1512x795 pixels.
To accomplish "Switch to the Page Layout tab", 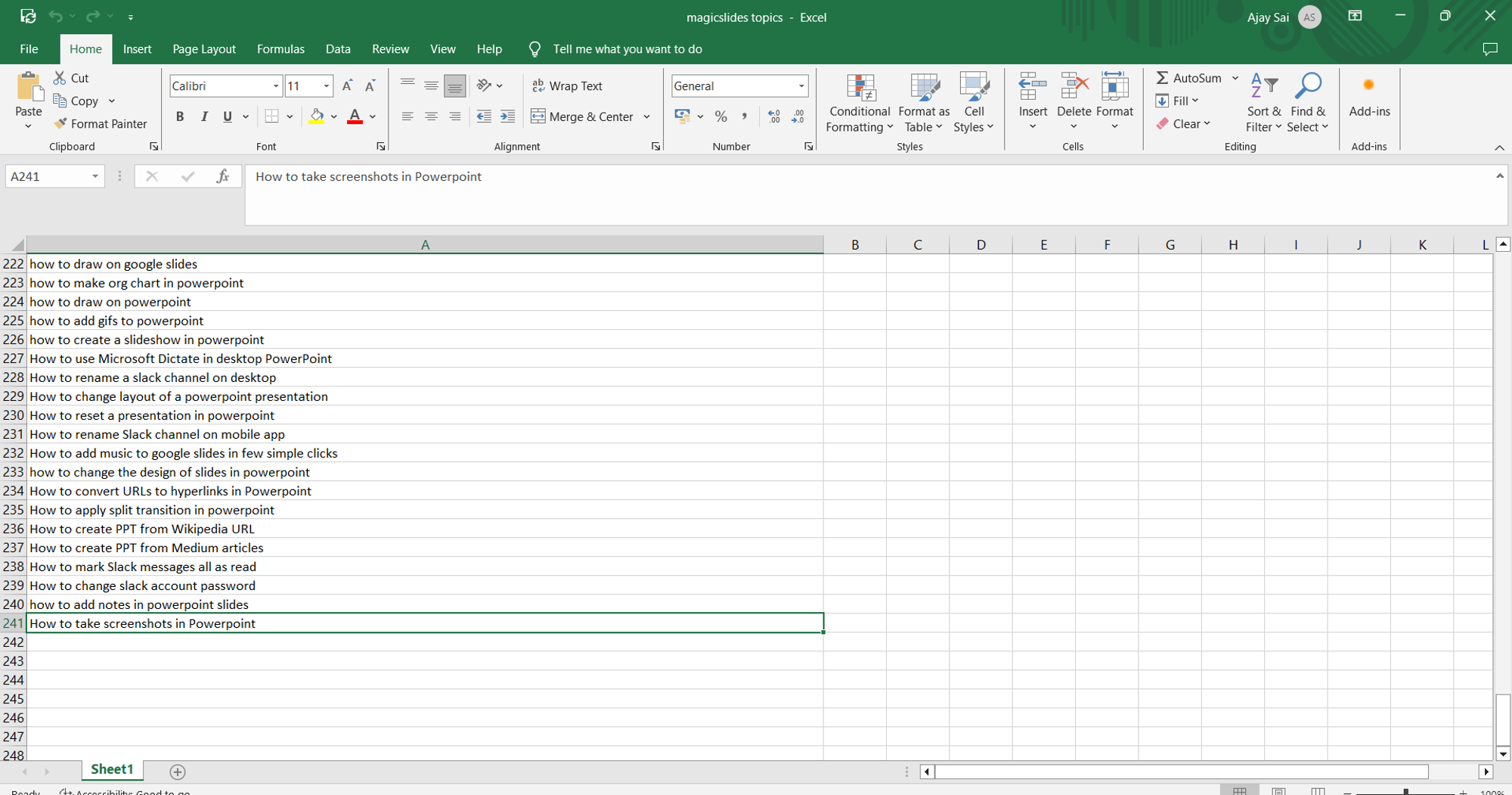I will 204,49.
